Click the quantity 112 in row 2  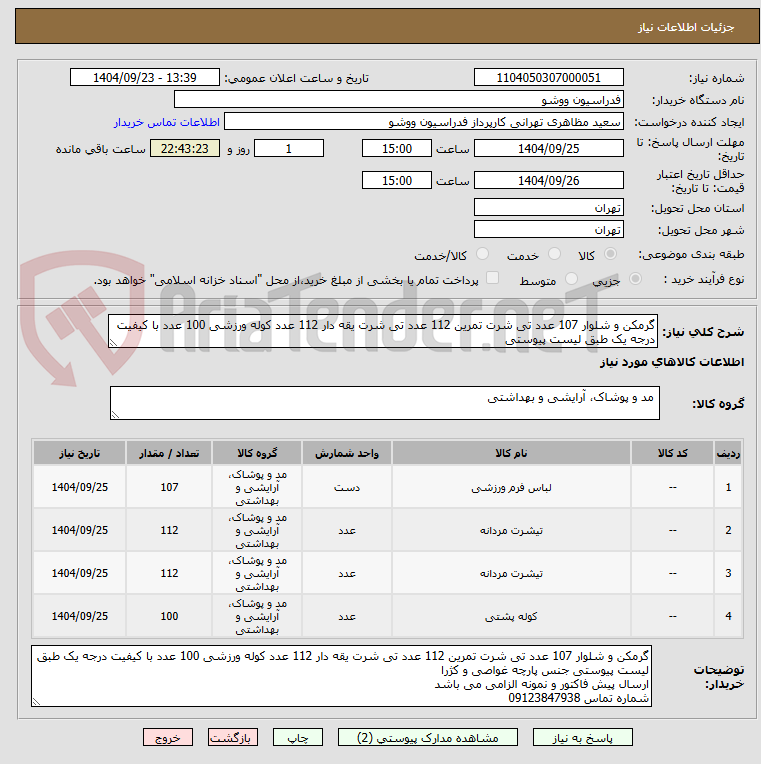point(169,530)
